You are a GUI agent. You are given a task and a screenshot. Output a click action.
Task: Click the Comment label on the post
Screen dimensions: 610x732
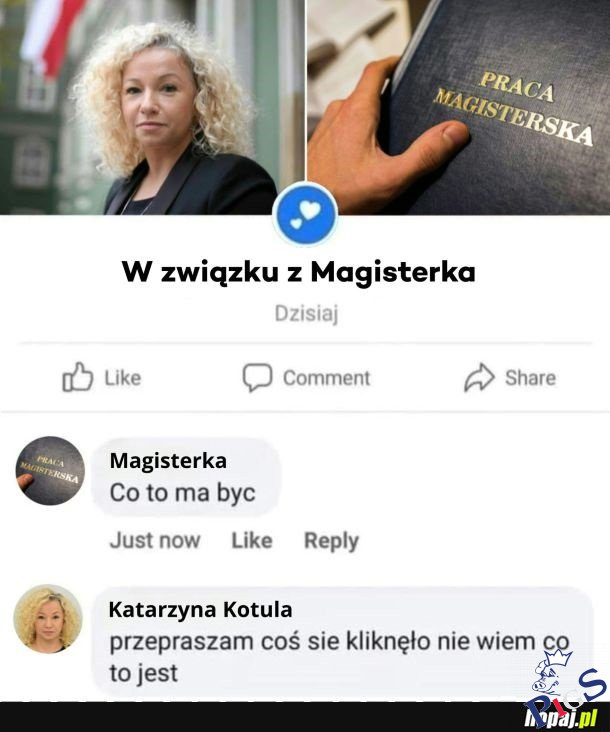(x=327, y=378)
